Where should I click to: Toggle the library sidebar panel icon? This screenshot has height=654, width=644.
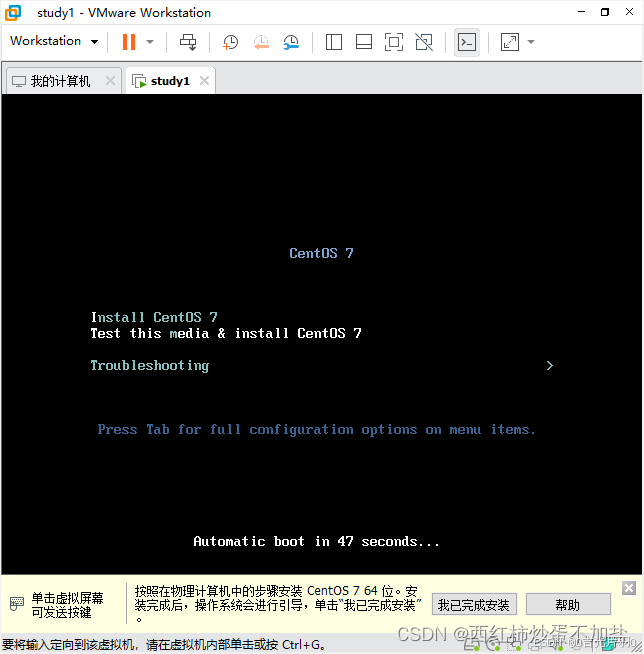[334, 42]
